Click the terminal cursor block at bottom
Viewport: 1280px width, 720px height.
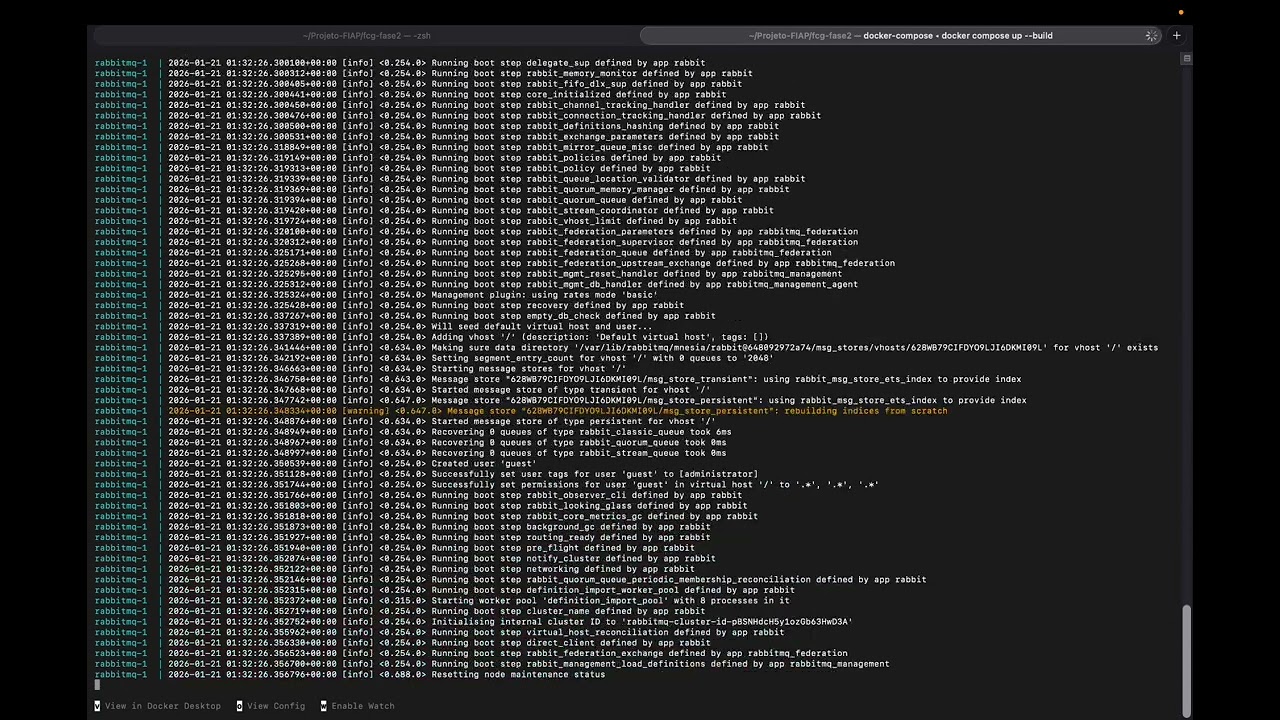click(97, 685)
